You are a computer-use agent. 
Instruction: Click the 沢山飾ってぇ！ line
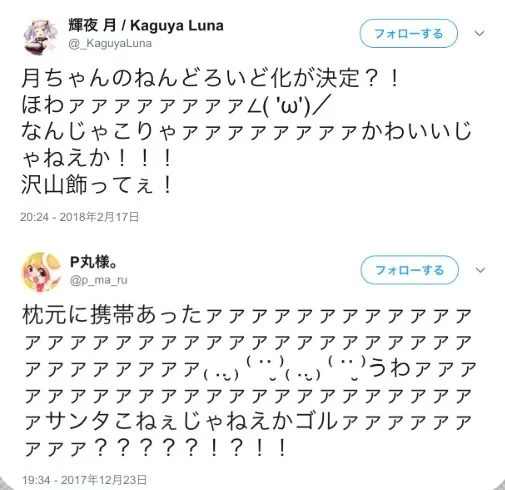pyautogui.click(x=97, y=185)
